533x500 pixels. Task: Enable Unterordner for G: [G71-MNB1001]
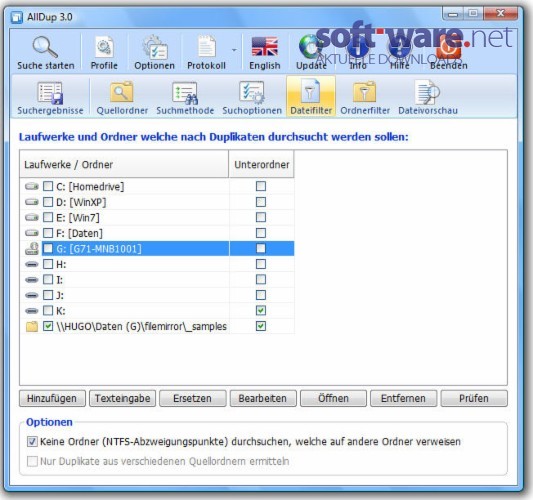click(x=261, y=248)
